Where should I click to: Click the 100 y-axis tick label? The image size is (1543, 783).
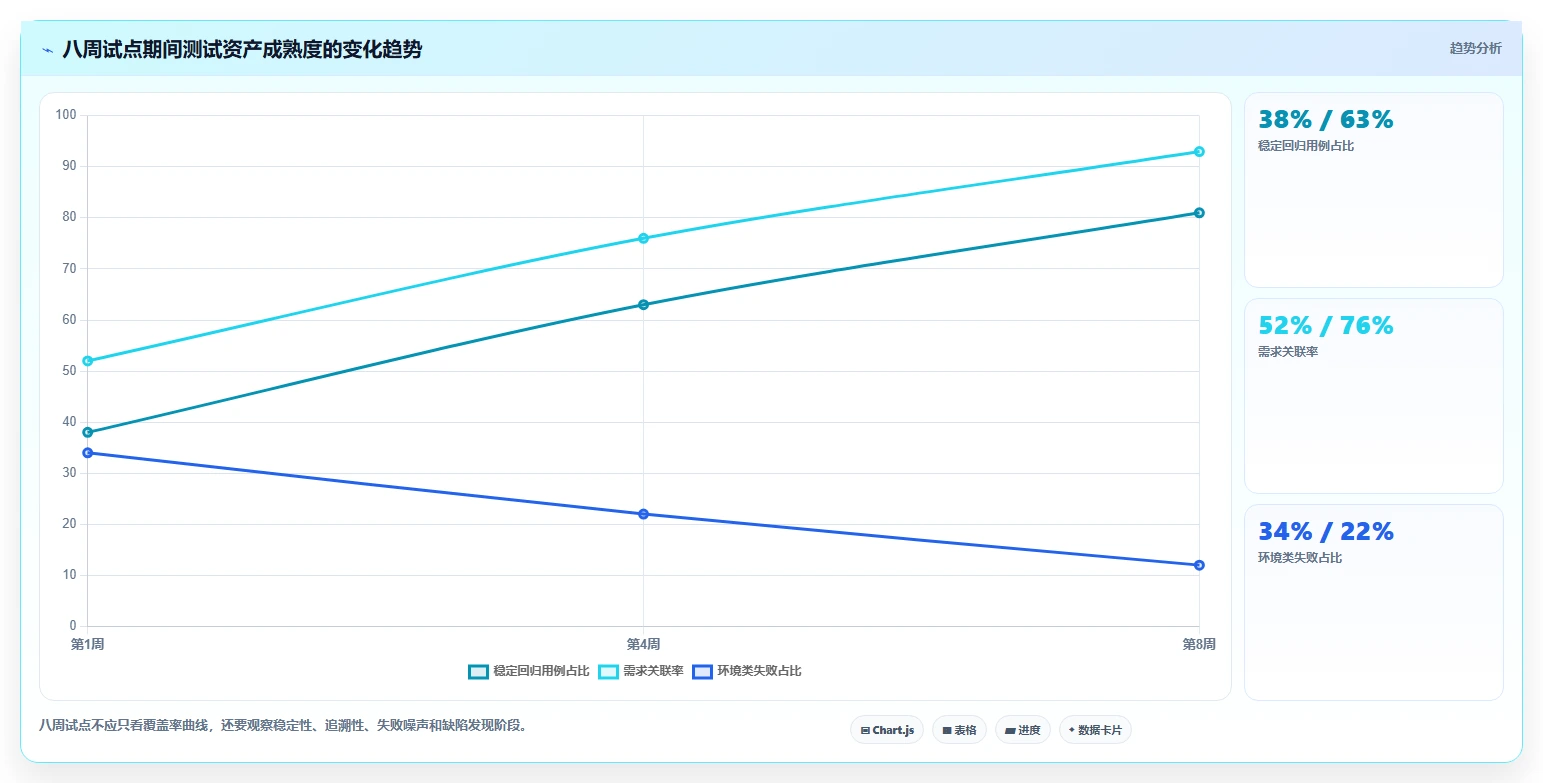(66, 115)
